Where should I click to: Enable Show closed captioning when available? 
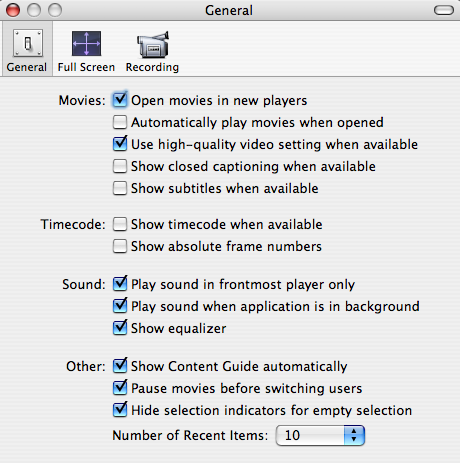pyautogui.click(x=120, y=166)
